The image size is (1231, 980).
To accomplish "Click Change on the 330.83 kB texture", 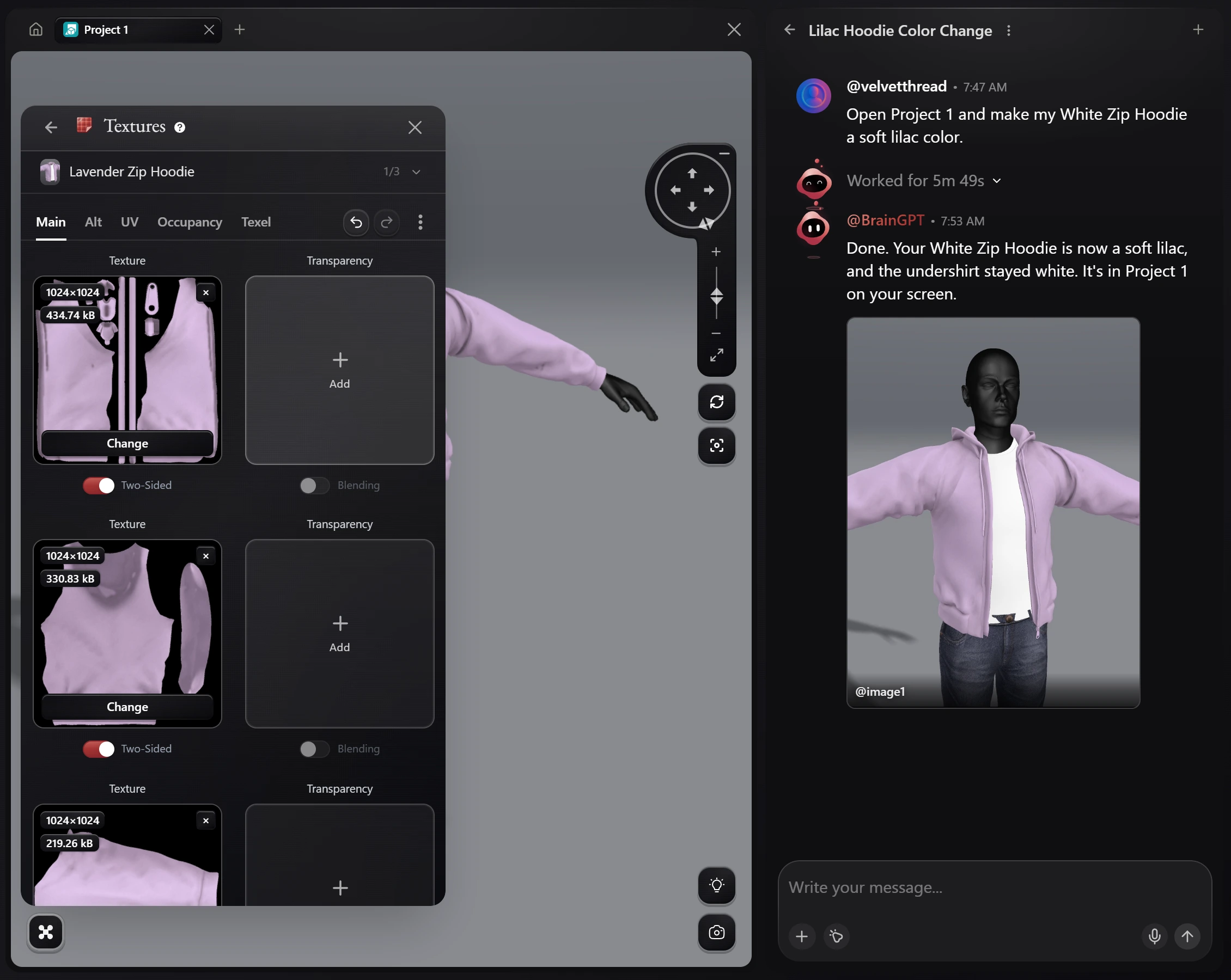I will coord(127,707).
